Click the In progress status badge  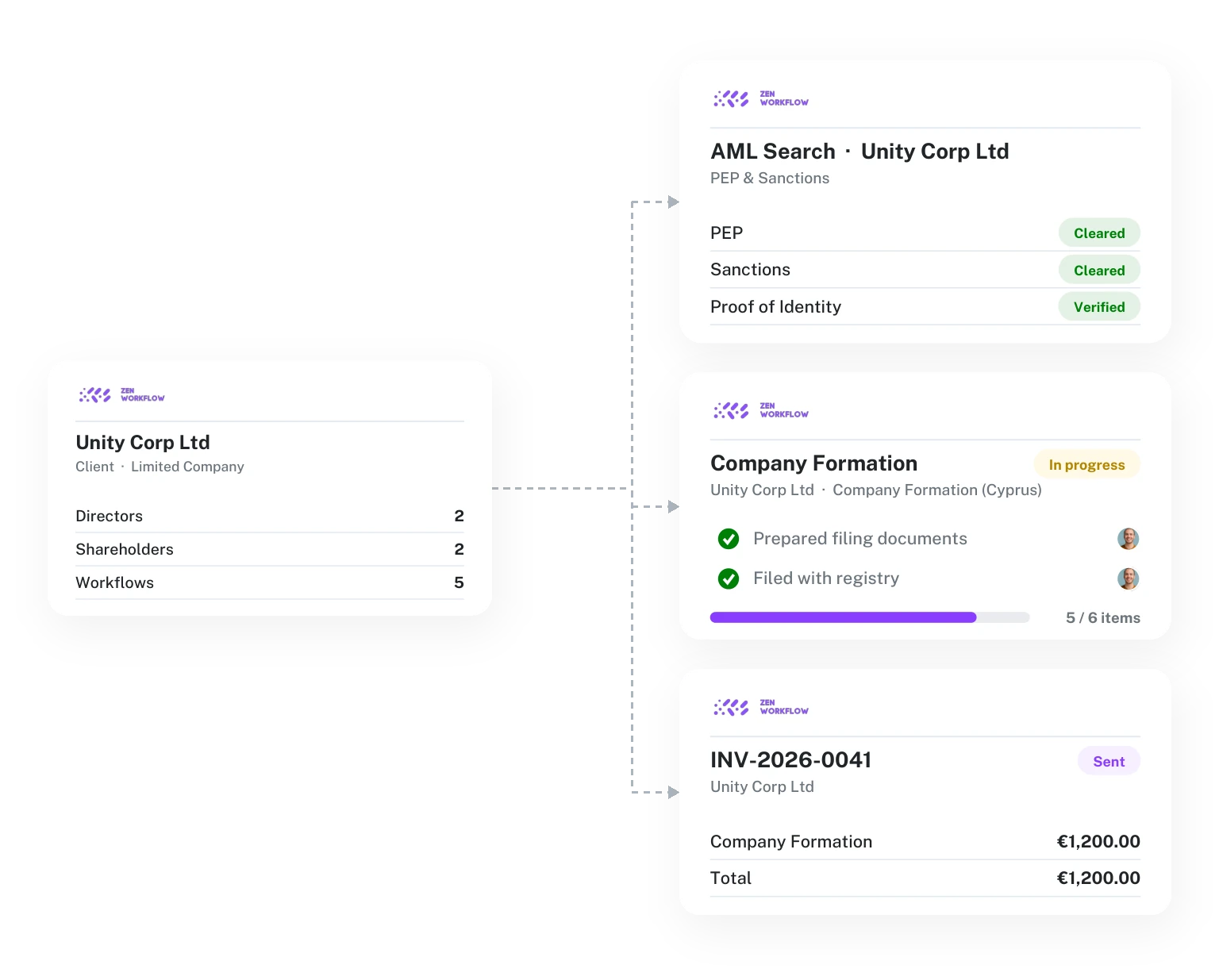(1086, 465)
